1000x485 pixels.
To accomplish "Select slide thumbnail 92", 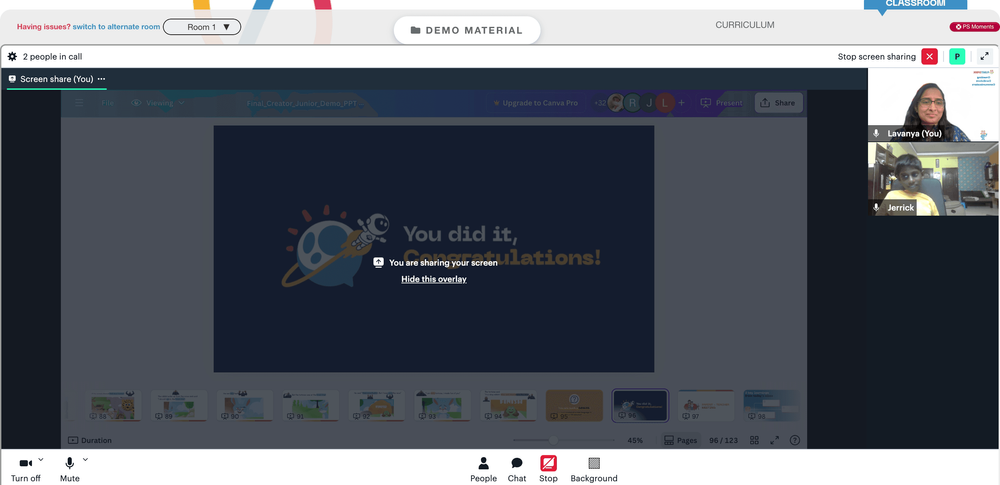I will (376, 406).
